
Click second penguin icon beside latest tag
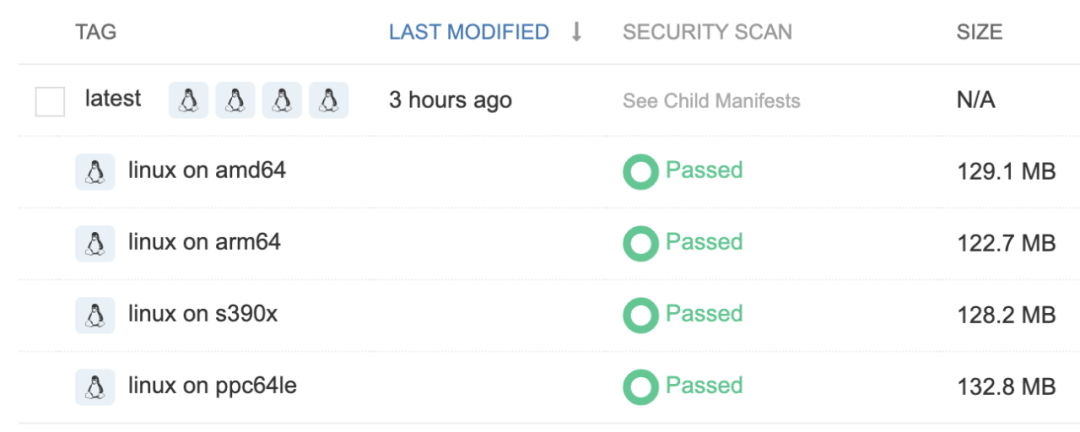235,100
